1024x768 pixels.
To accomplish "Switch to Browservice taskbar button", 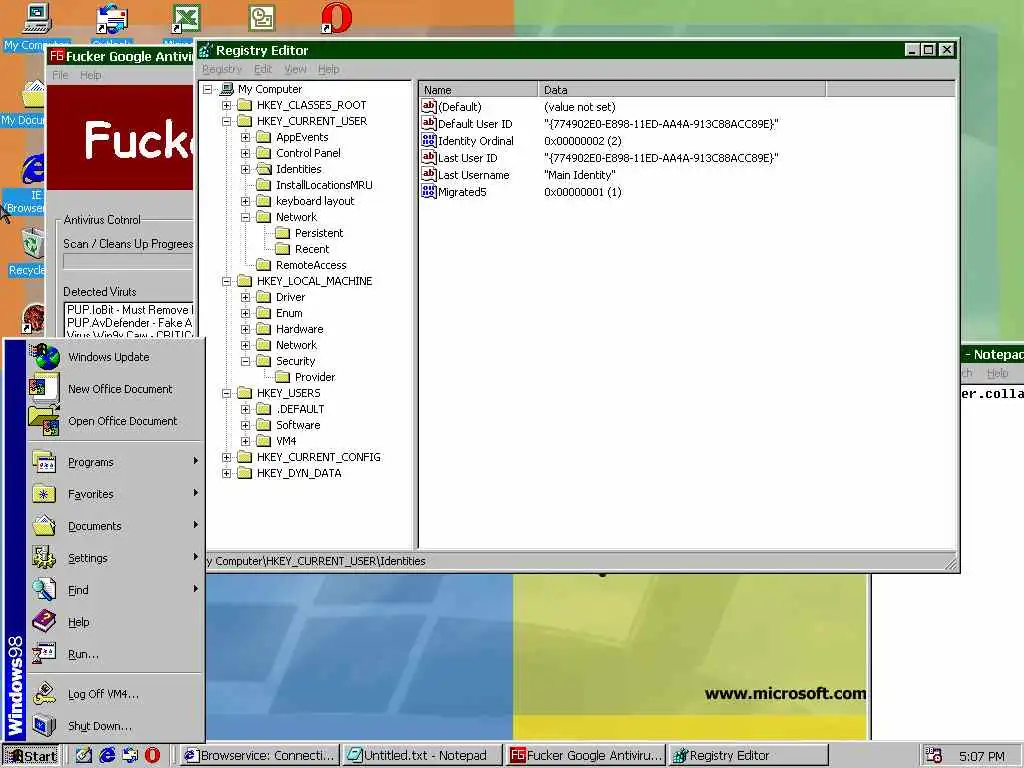I will tap(260, 756).
